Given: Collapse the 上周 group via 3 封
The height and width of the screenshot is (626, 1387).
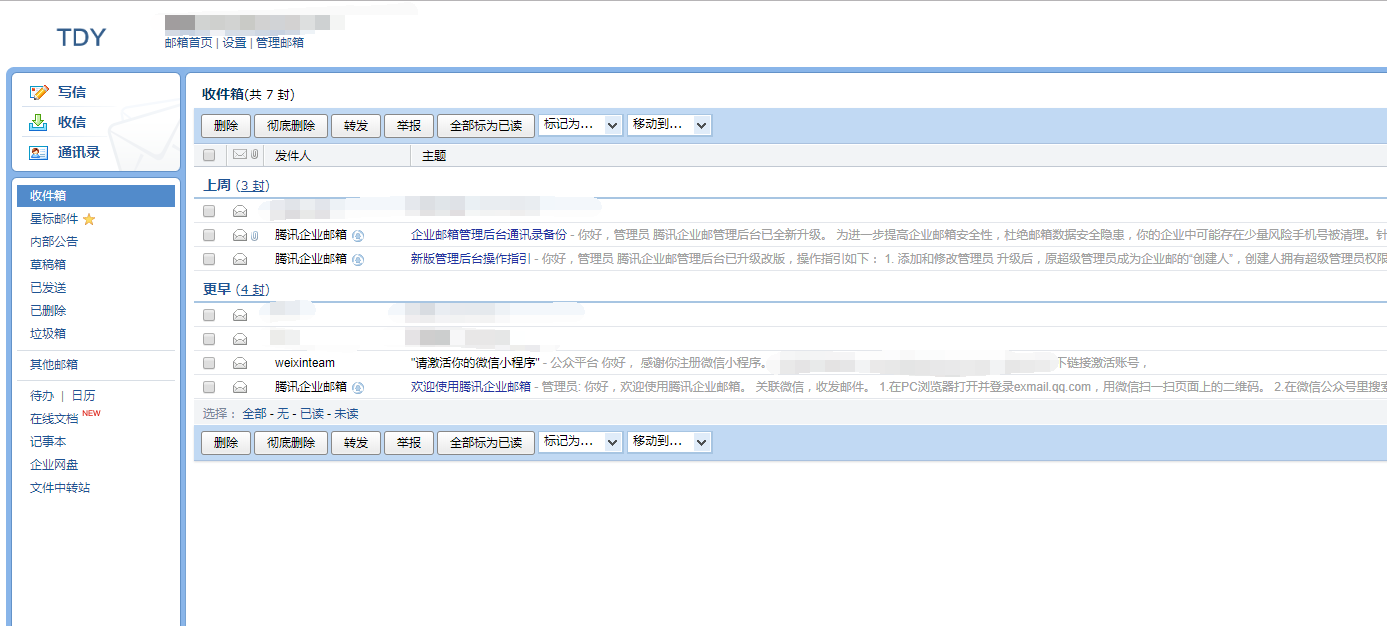Looking at the screenshot, I should coord(252,186).
